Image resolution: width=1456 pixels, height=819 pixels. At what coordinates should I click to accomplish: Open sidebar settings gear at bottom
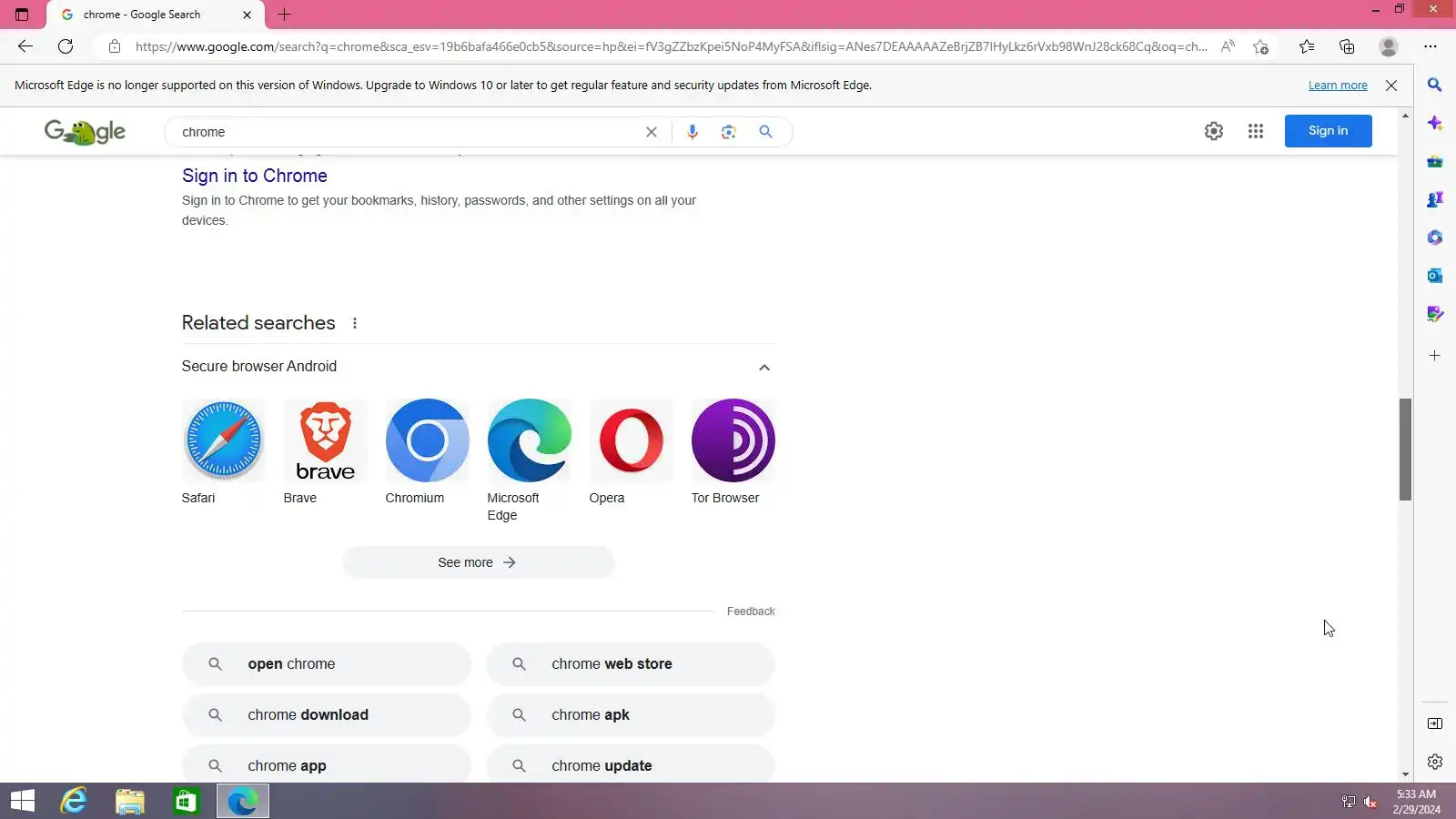[x=1435, y=762]
